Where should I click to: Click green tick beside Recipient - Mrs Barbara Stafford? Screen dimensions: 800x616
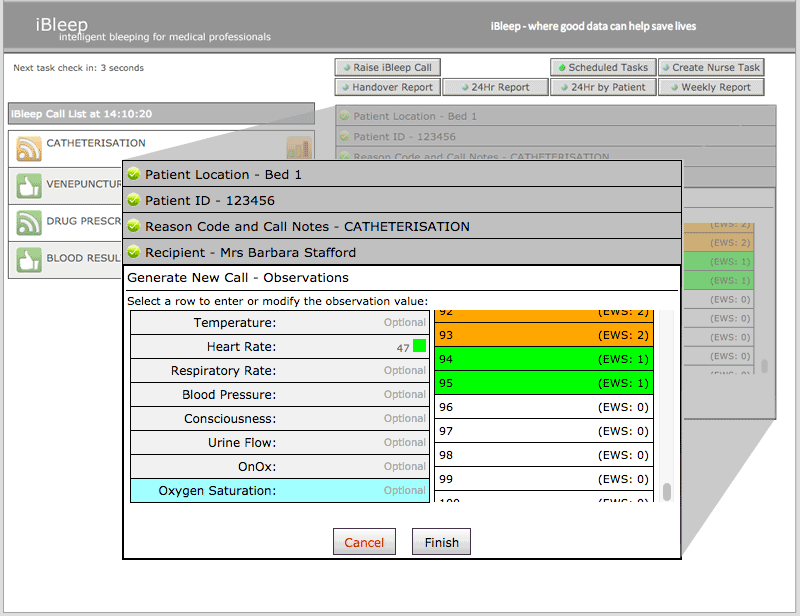tap(134, 252)
